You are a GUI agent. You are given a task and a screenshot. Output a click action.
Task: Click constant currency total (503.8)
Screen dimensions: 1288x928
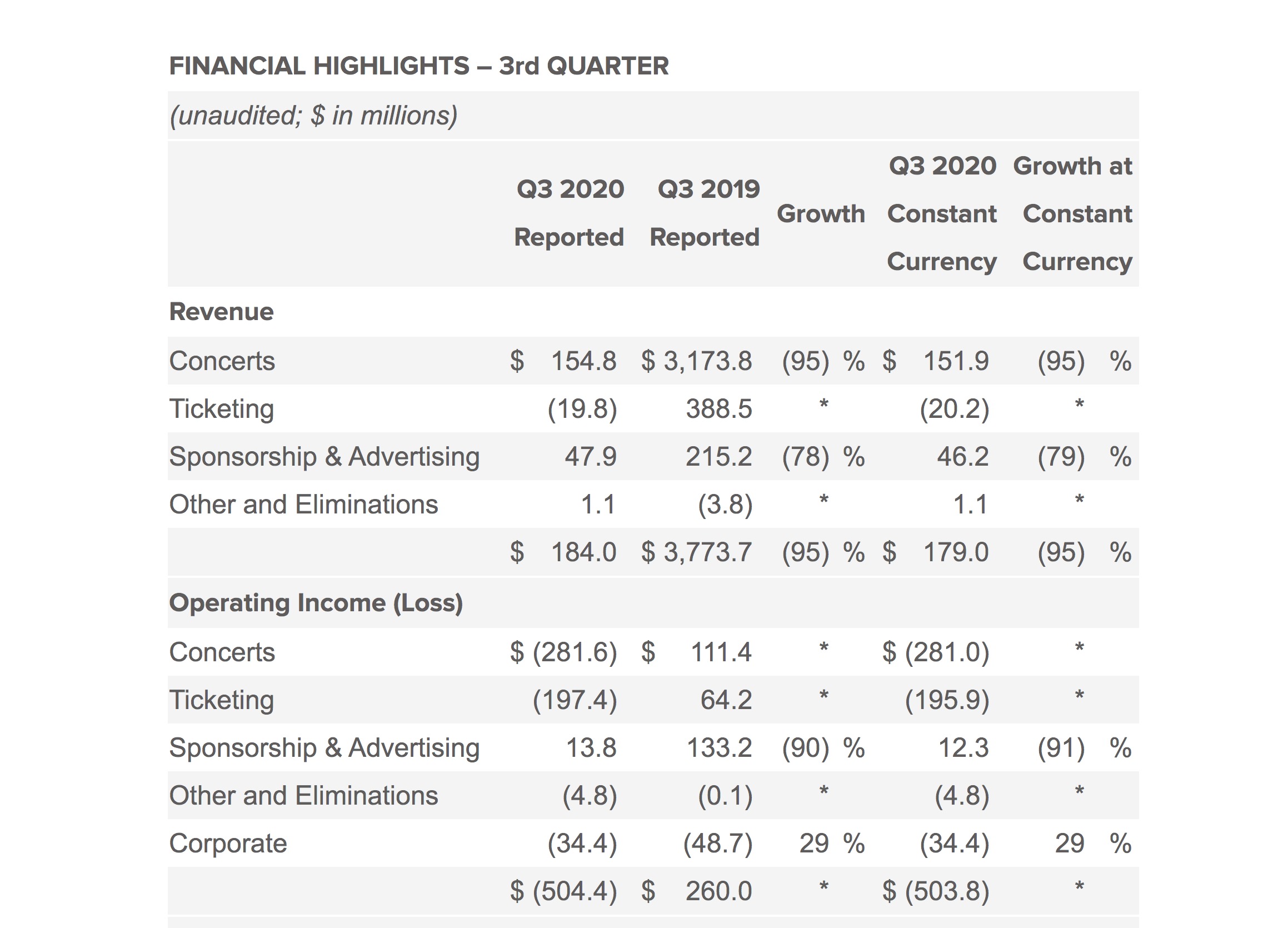947,891
